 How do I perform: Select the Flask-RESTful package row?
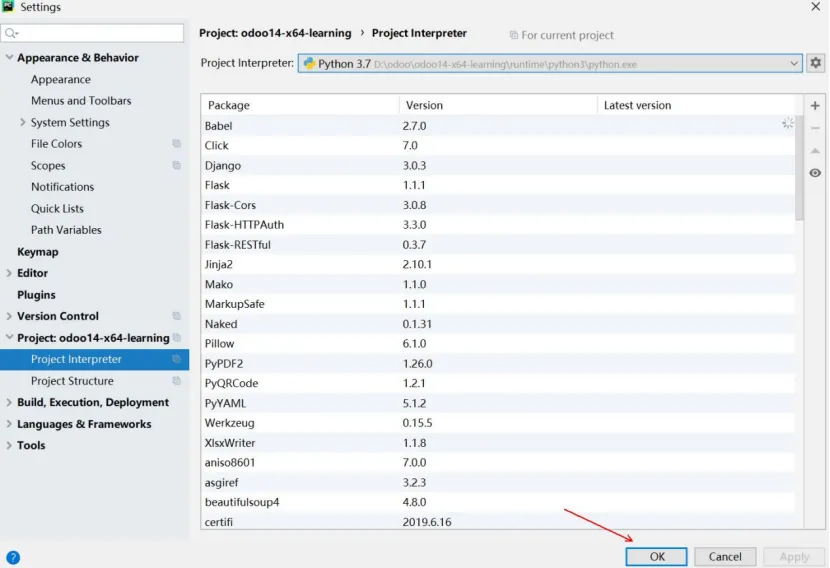(x=498, y=245)
